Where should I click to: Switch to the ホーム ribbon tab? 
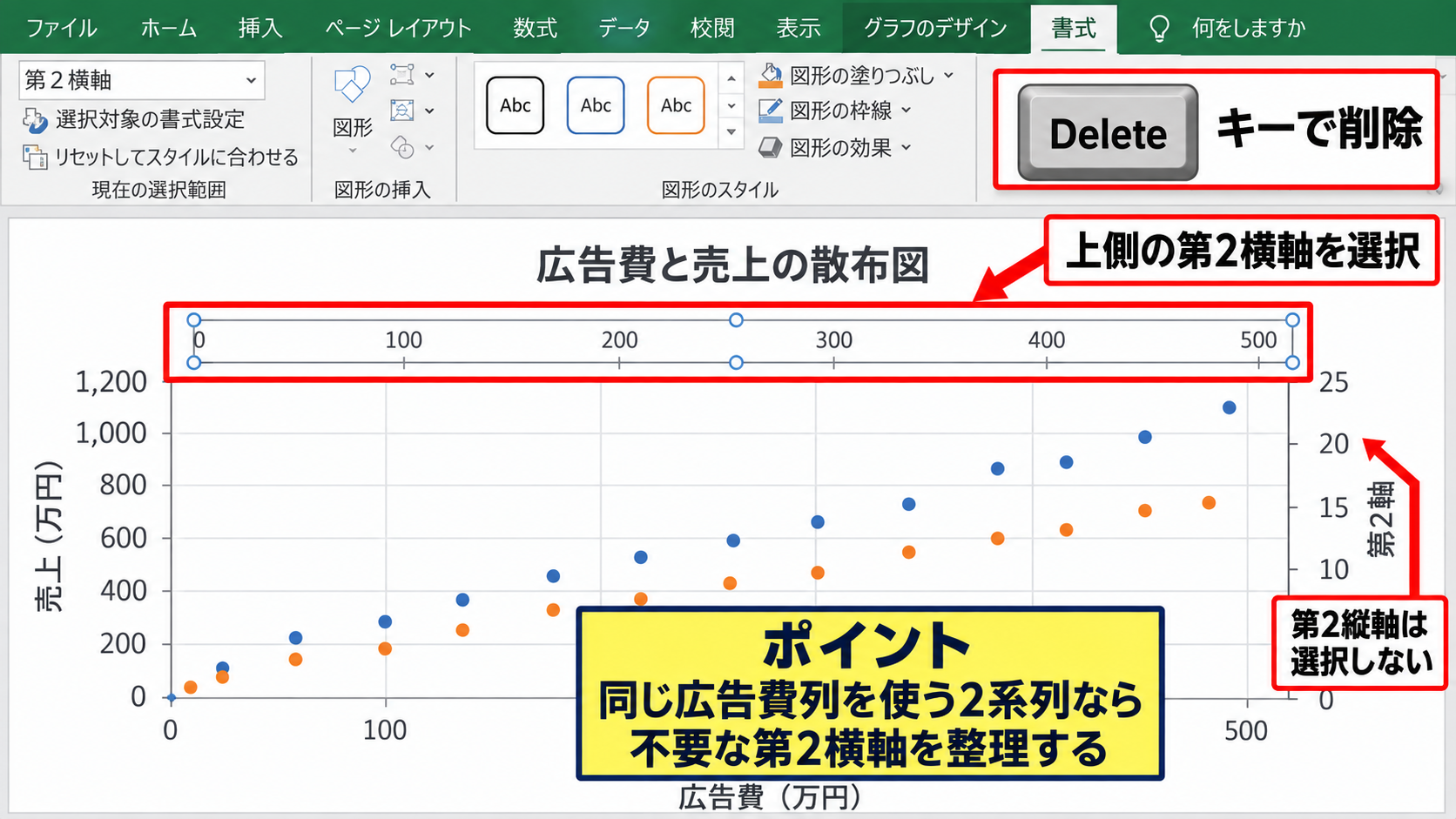169,28
